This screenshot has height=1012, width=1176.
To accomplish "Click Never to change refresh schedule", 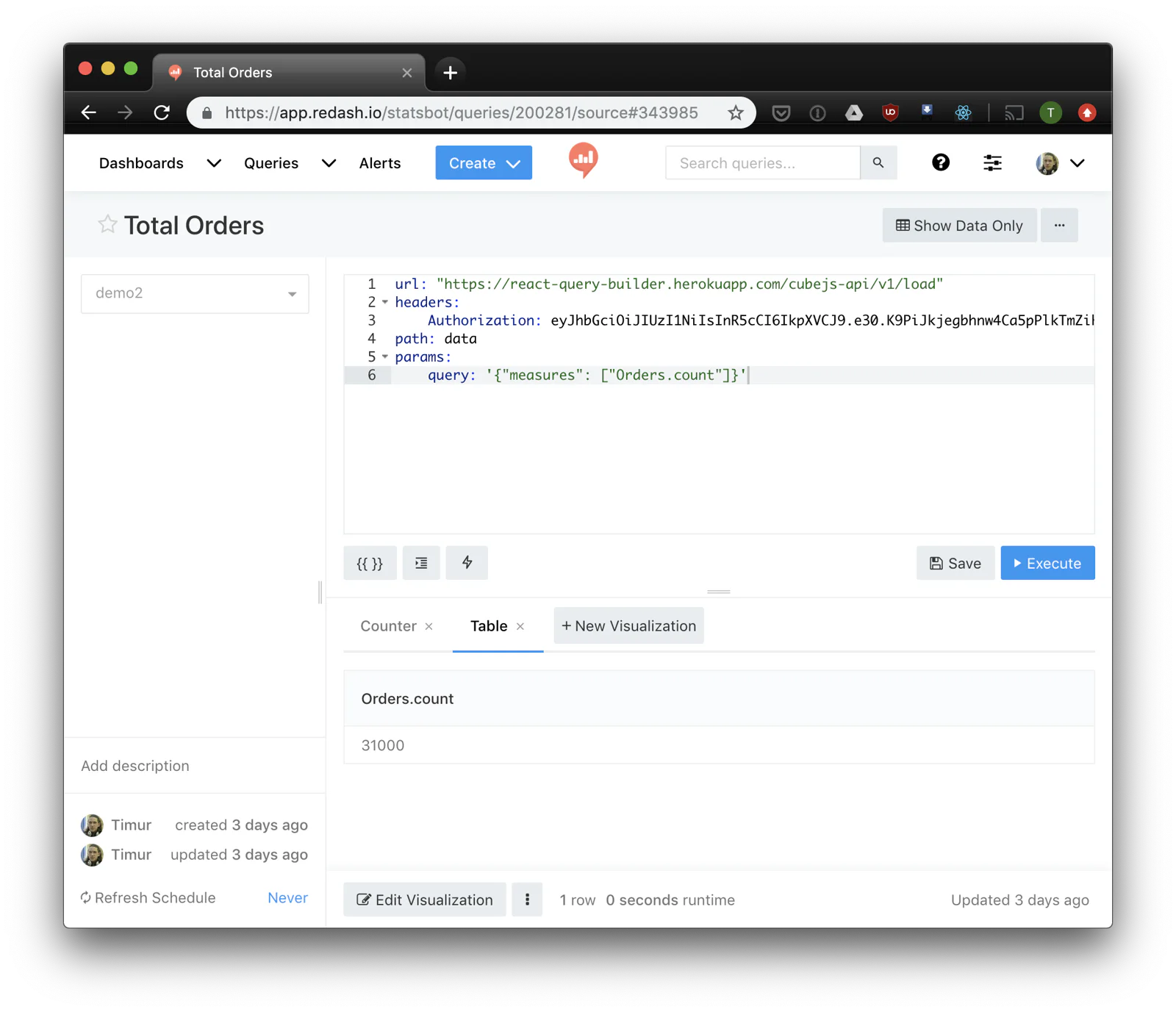I will click(x=287, y=897).
